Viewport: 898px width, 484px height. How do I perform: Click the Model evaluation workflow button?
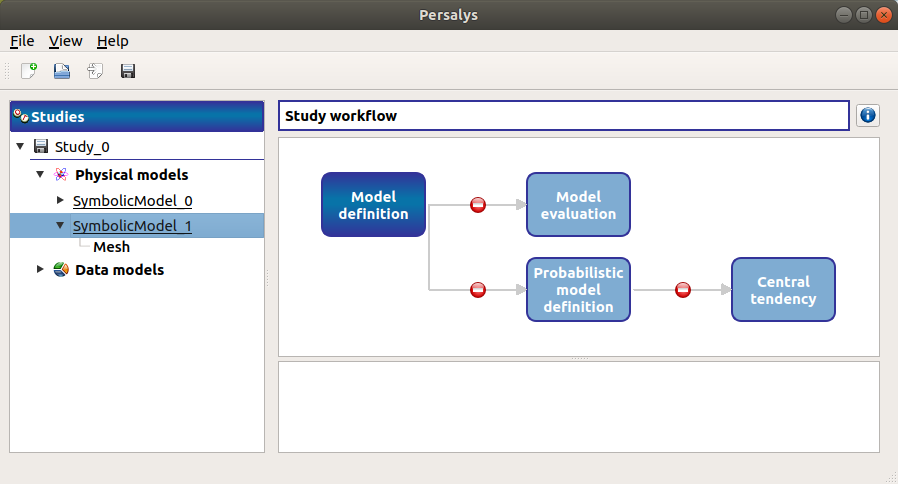pos(578,205)
